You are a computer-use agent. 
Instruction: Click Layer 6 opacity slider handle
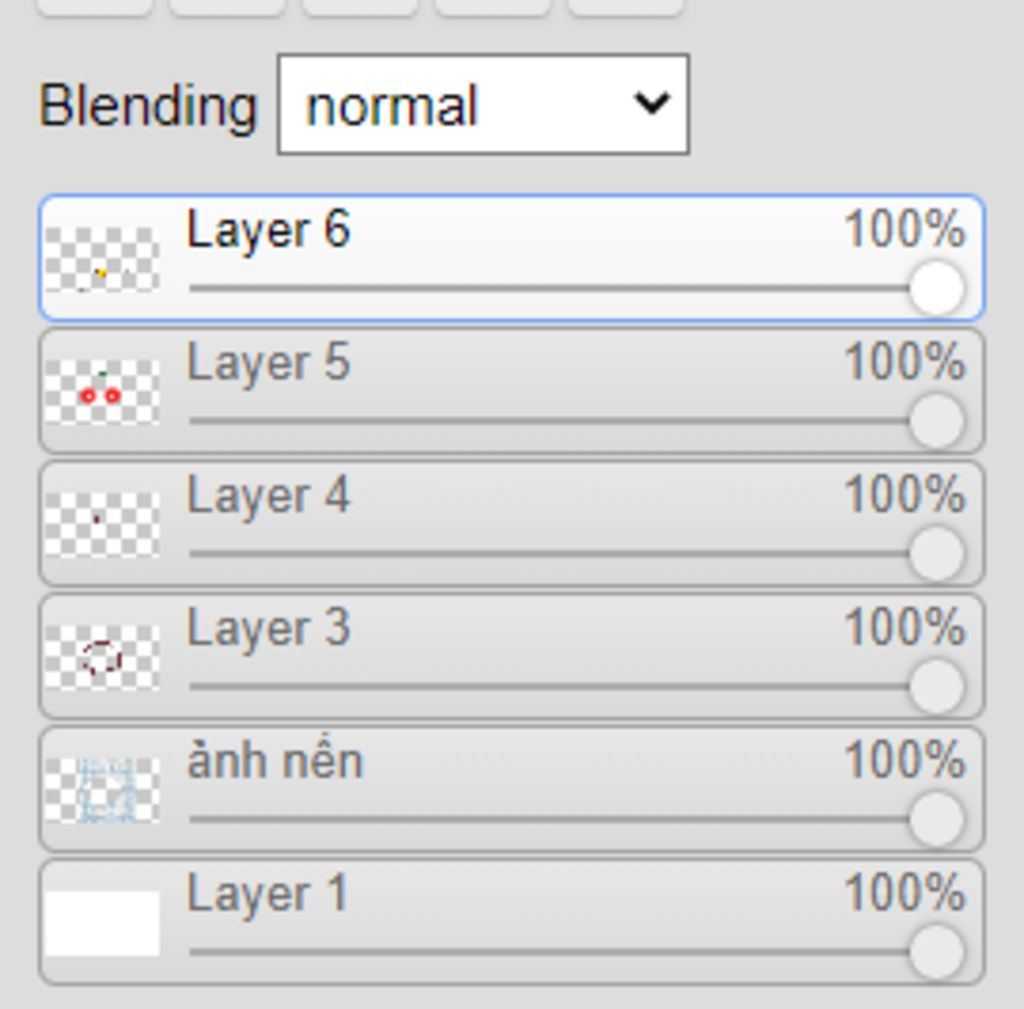pyautogui.click(x=937, y=288)
